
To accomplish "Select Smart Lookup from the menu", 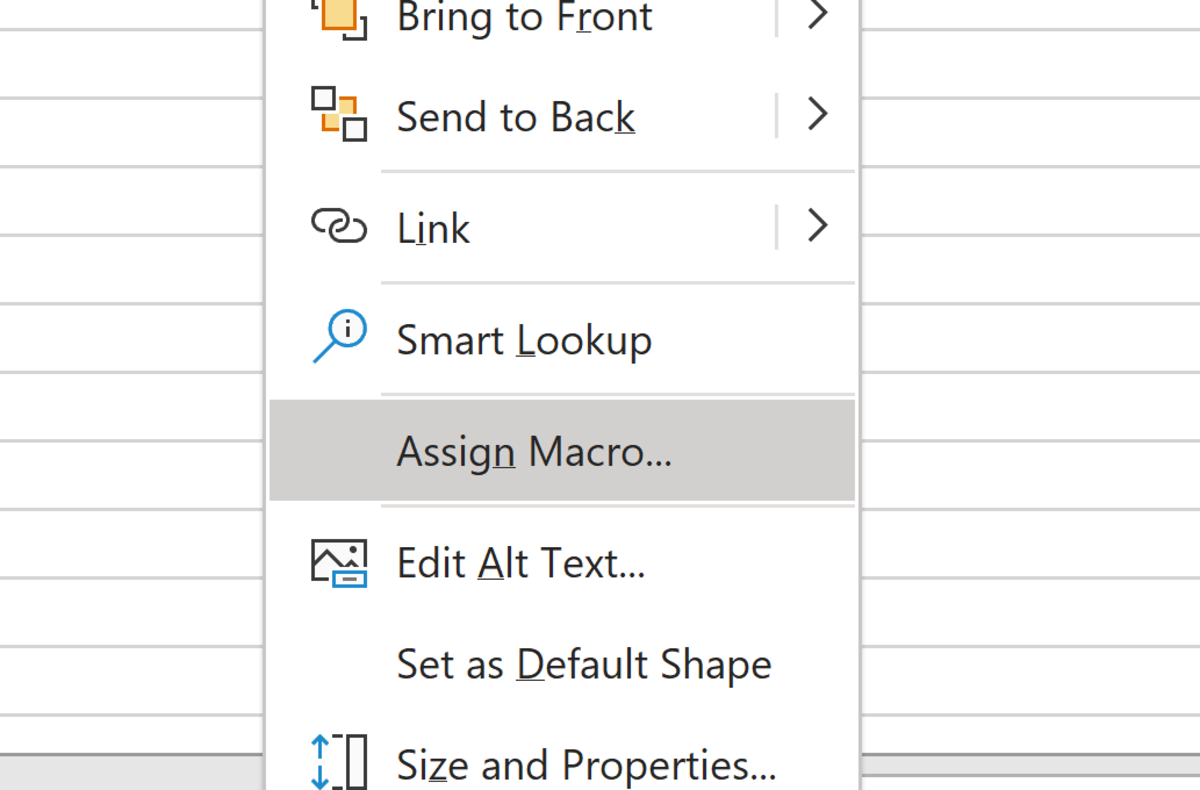I will click(x=524, y=339).
